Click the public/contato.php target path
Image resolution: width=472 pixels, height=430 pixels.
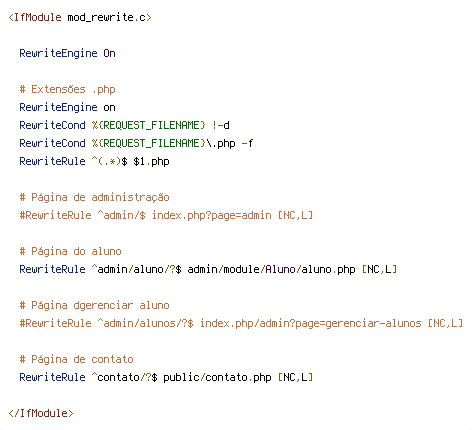point(217,377)
